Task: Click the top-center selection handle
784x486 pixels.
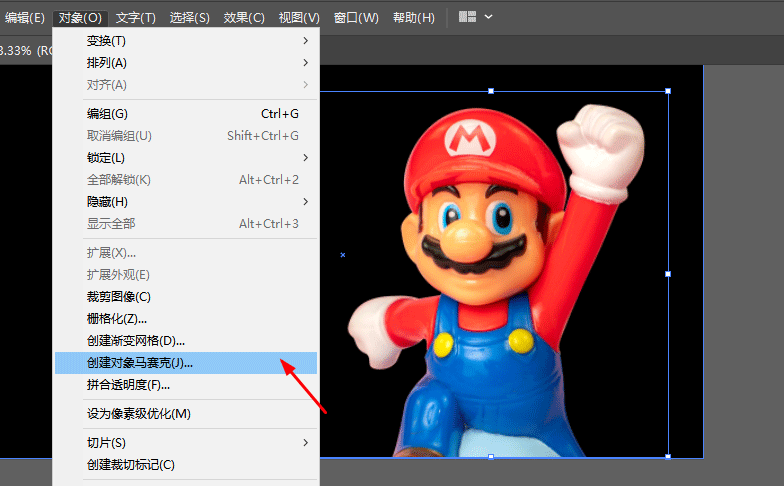Action: tap(491, 91)
